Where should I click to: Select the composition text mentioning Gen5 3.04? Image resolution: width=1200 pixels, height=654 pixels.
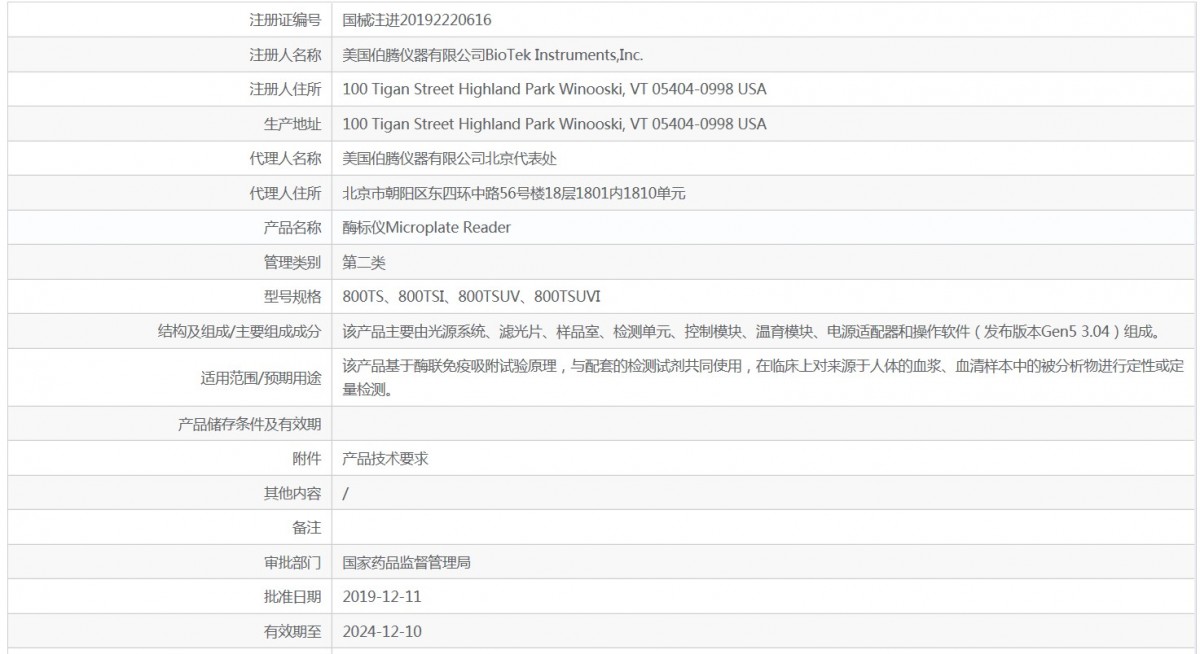[755, 331]
